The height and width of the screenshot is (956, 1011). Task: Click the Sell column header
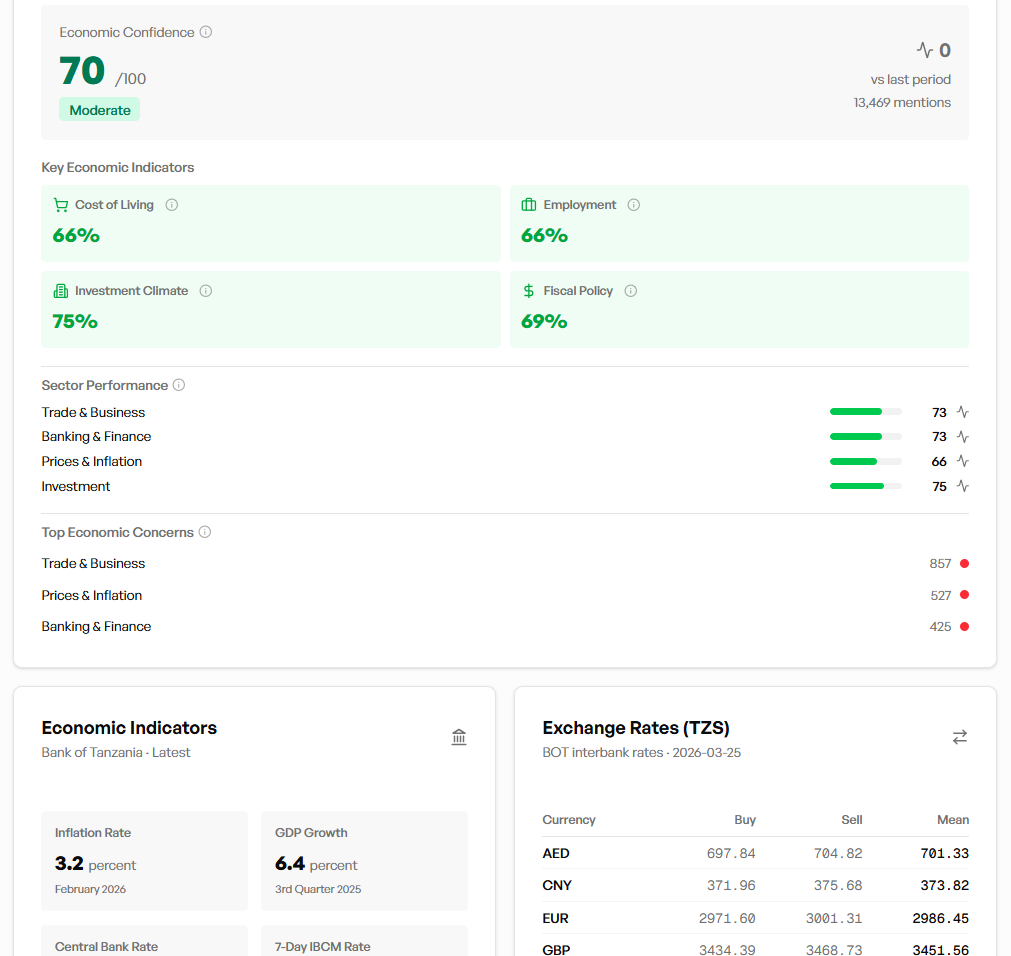click(852, 820)
